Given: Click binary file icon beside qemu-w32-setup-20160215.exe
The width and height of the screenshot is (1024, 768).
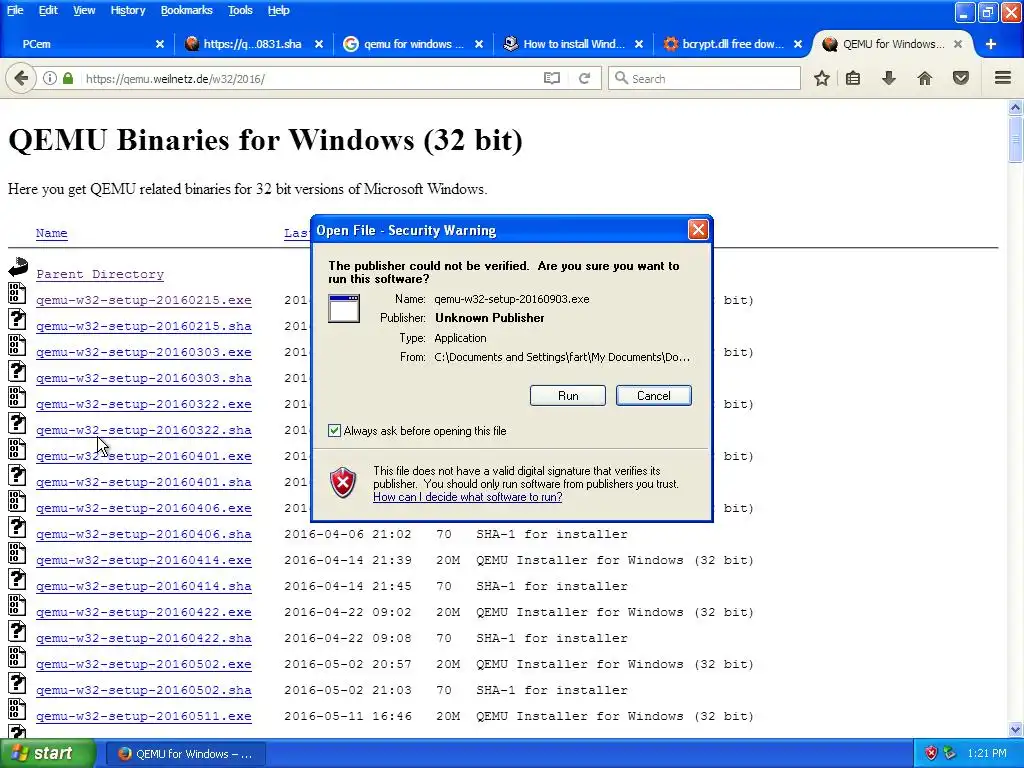Looking at the screenshot, I should point(17,293).
